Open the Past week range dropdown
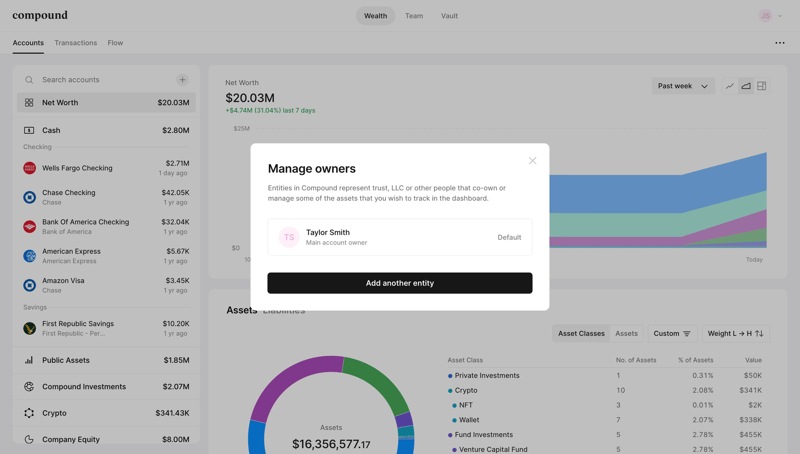The width and height of the screenshot is (800, 454). click(x=683, y=86)
